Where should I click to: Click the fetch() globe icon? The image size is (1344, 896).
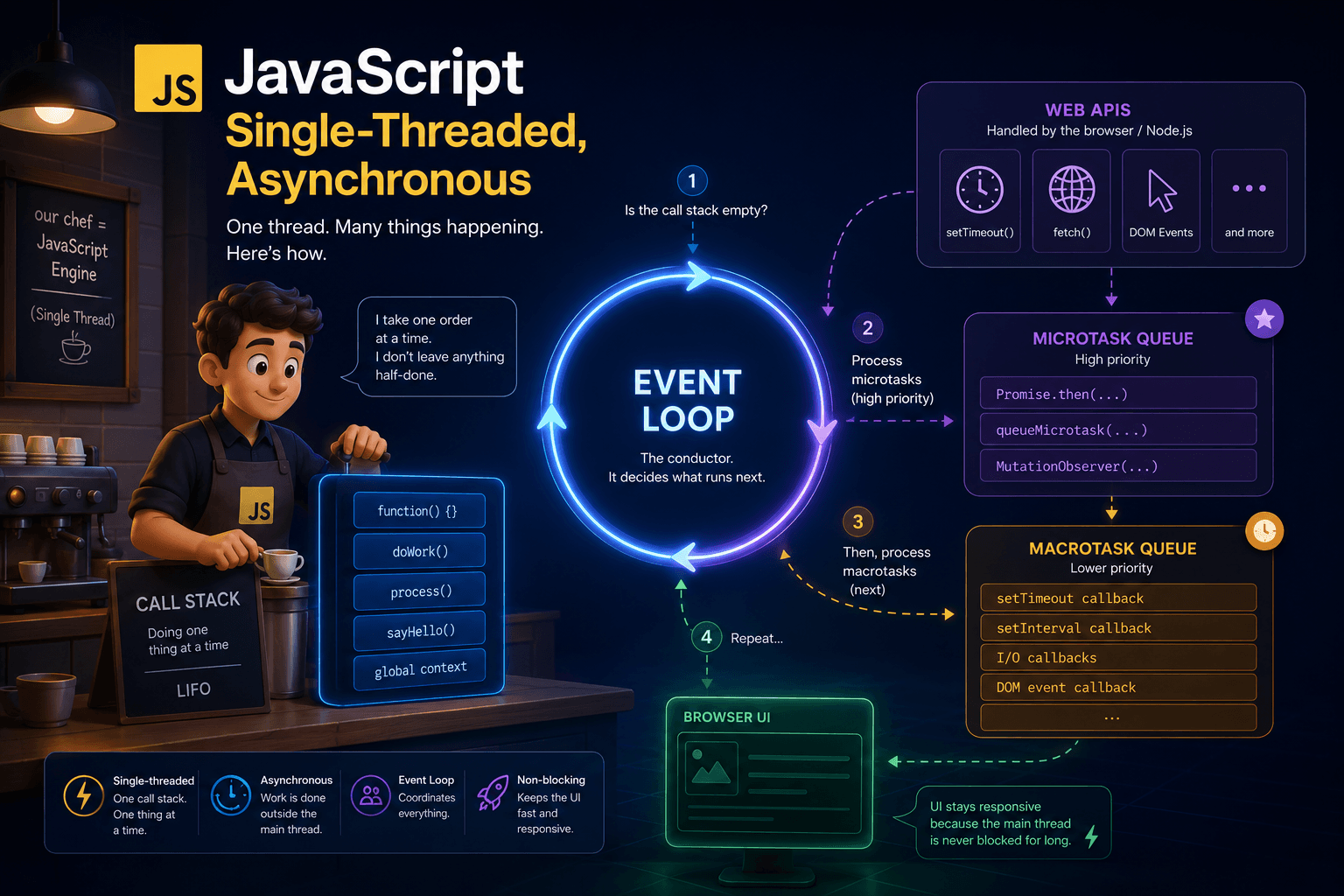tap(1072, 189)
